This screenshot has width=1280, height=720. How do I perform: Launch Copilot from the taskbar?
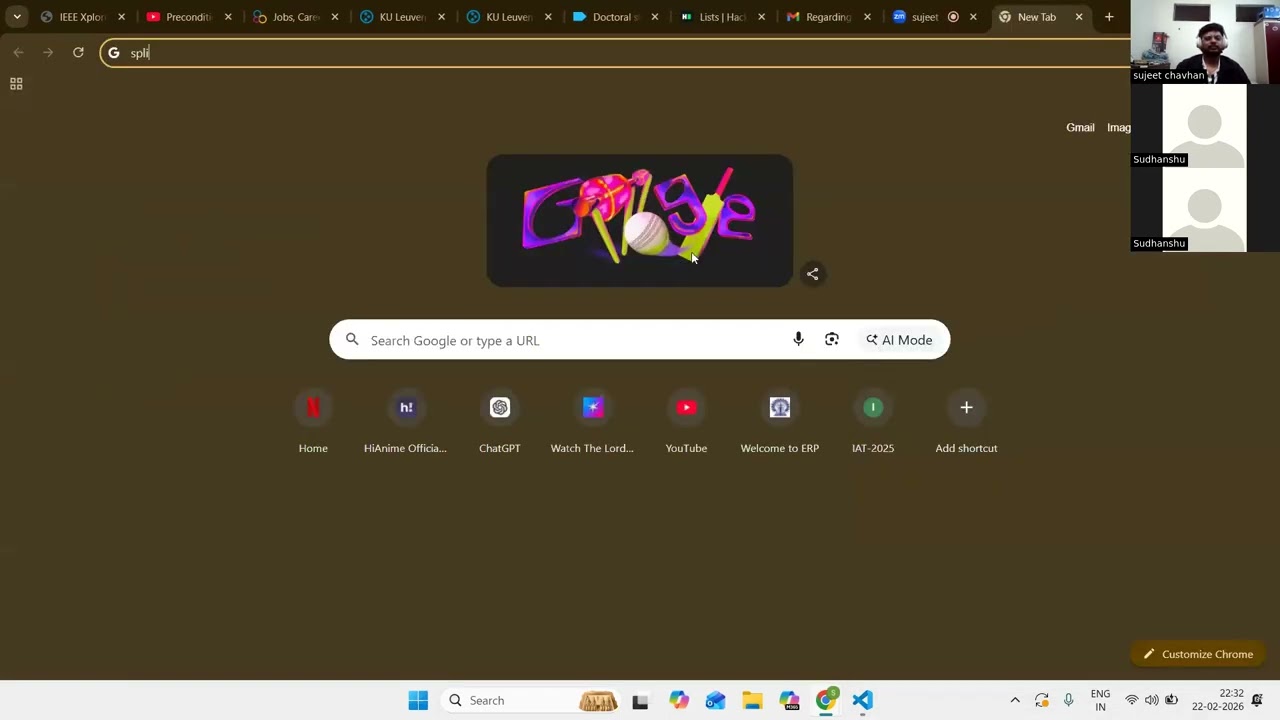coord(679,700)
